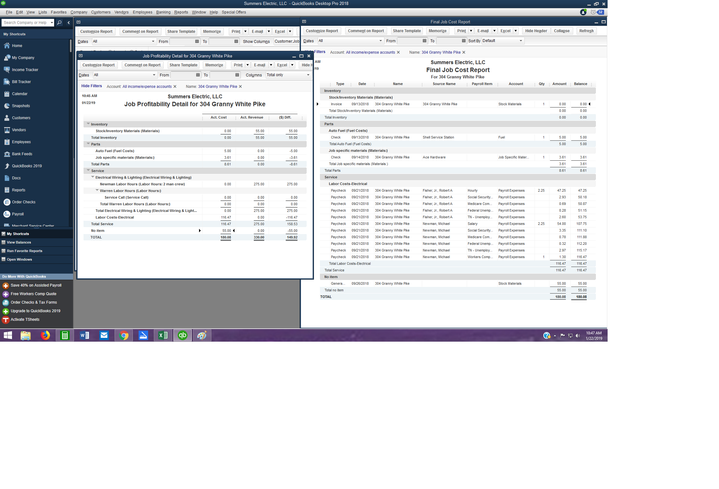The width and height of the screenshot is (719, 489).
Task: Open Print arrow in Final Job Cost Report
Action: click(x=471, y=31)
